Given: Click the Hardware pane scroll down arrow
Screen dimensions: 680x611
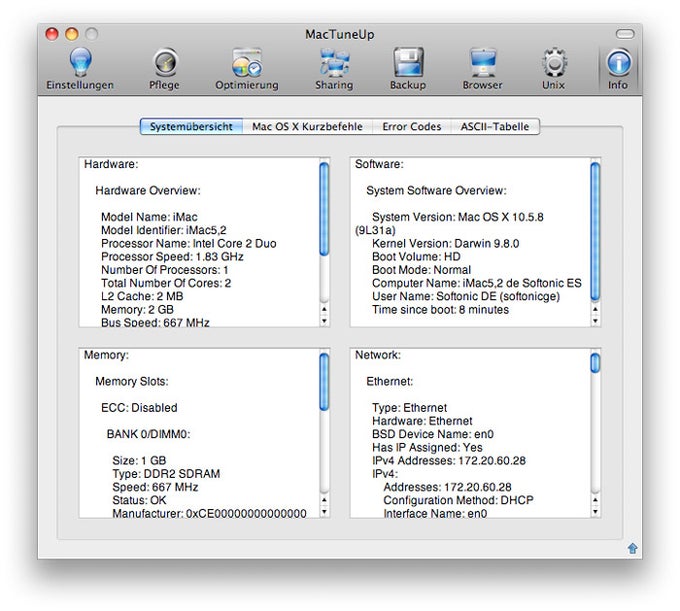Looking at the screenshot, I should click(x=324, y=321).
